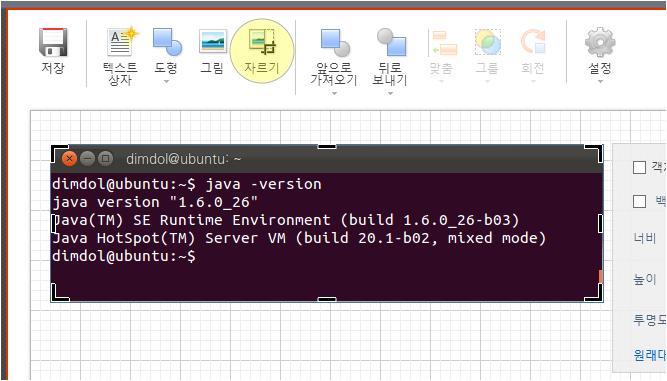Expand the Align (맞춤) dropdown arrow
The width and height of the screenshot is (667, 381).
(x=441, y=81)
